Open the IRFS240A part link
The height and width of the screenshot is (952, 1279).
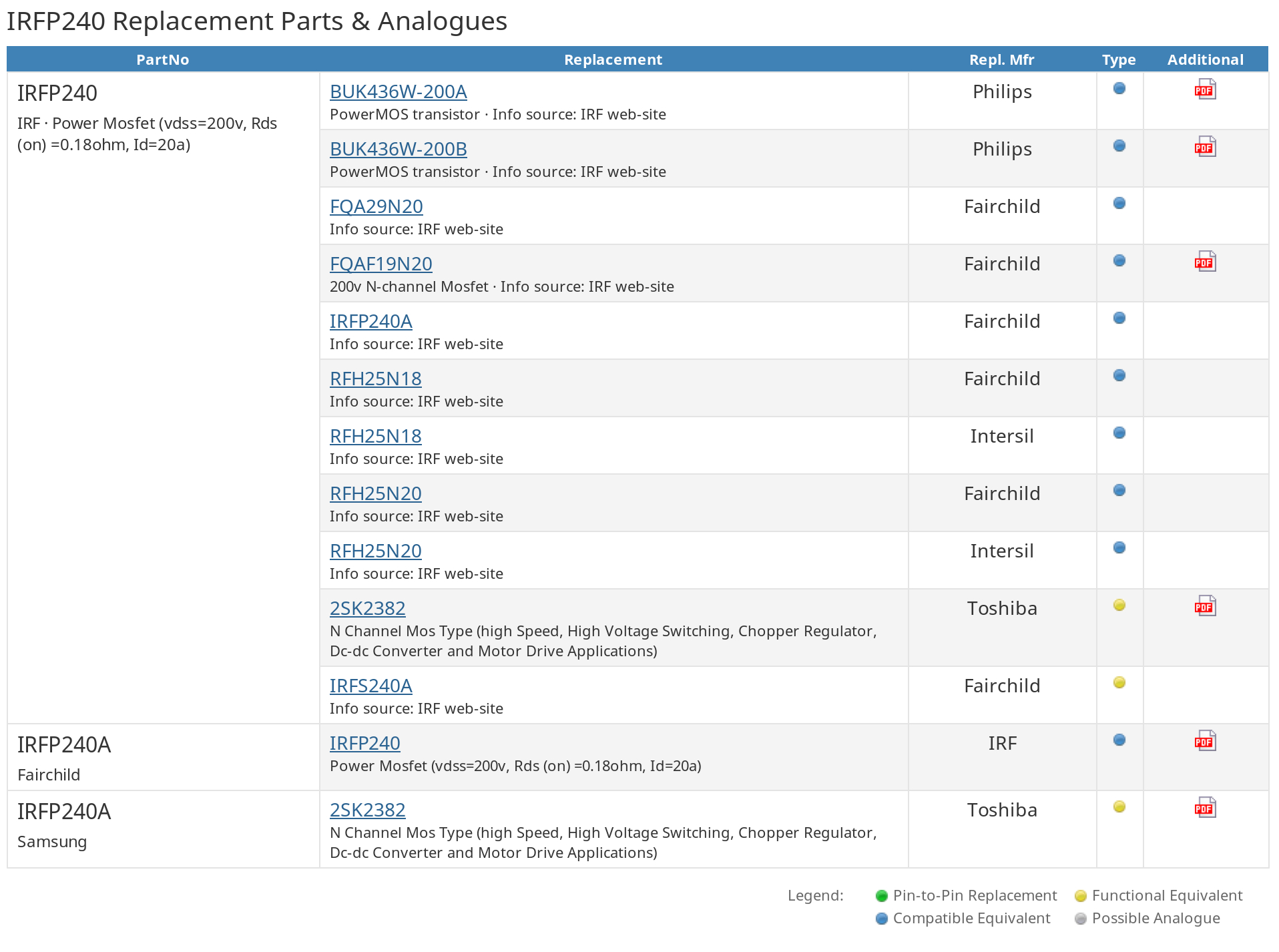370,686
